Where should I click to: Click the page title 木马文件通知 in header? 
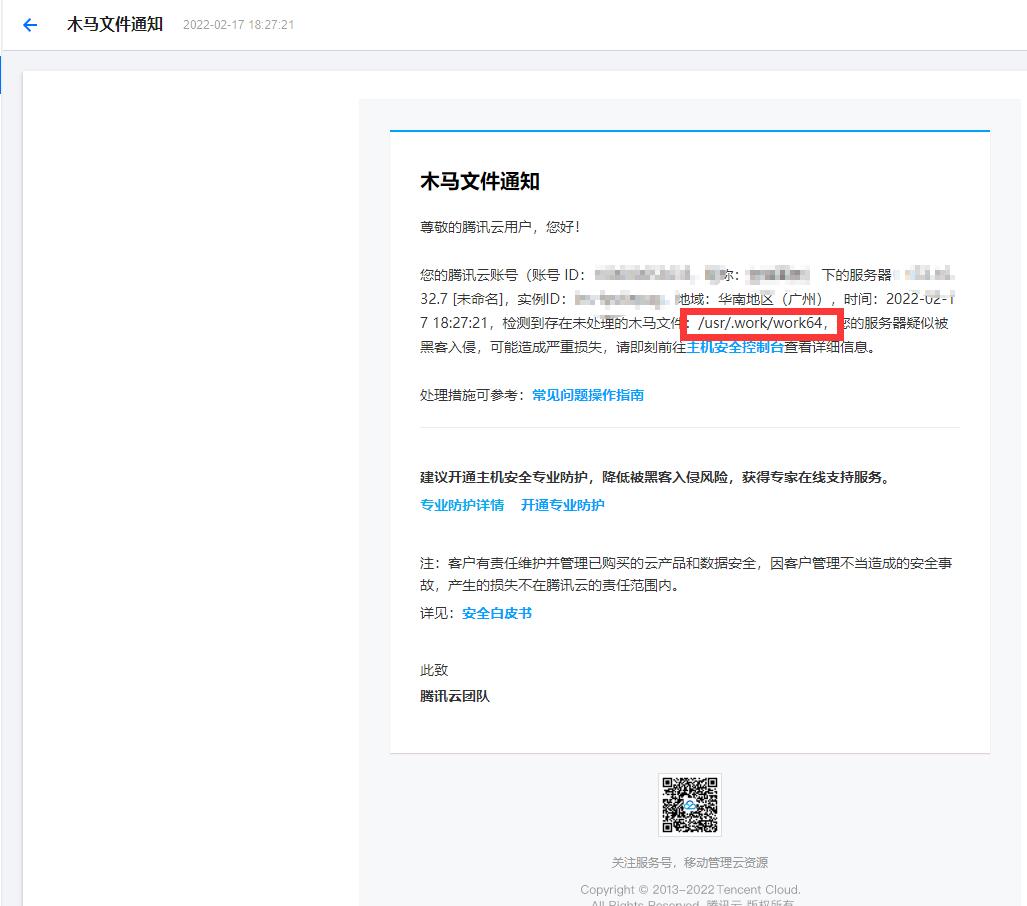pos(115,24)
